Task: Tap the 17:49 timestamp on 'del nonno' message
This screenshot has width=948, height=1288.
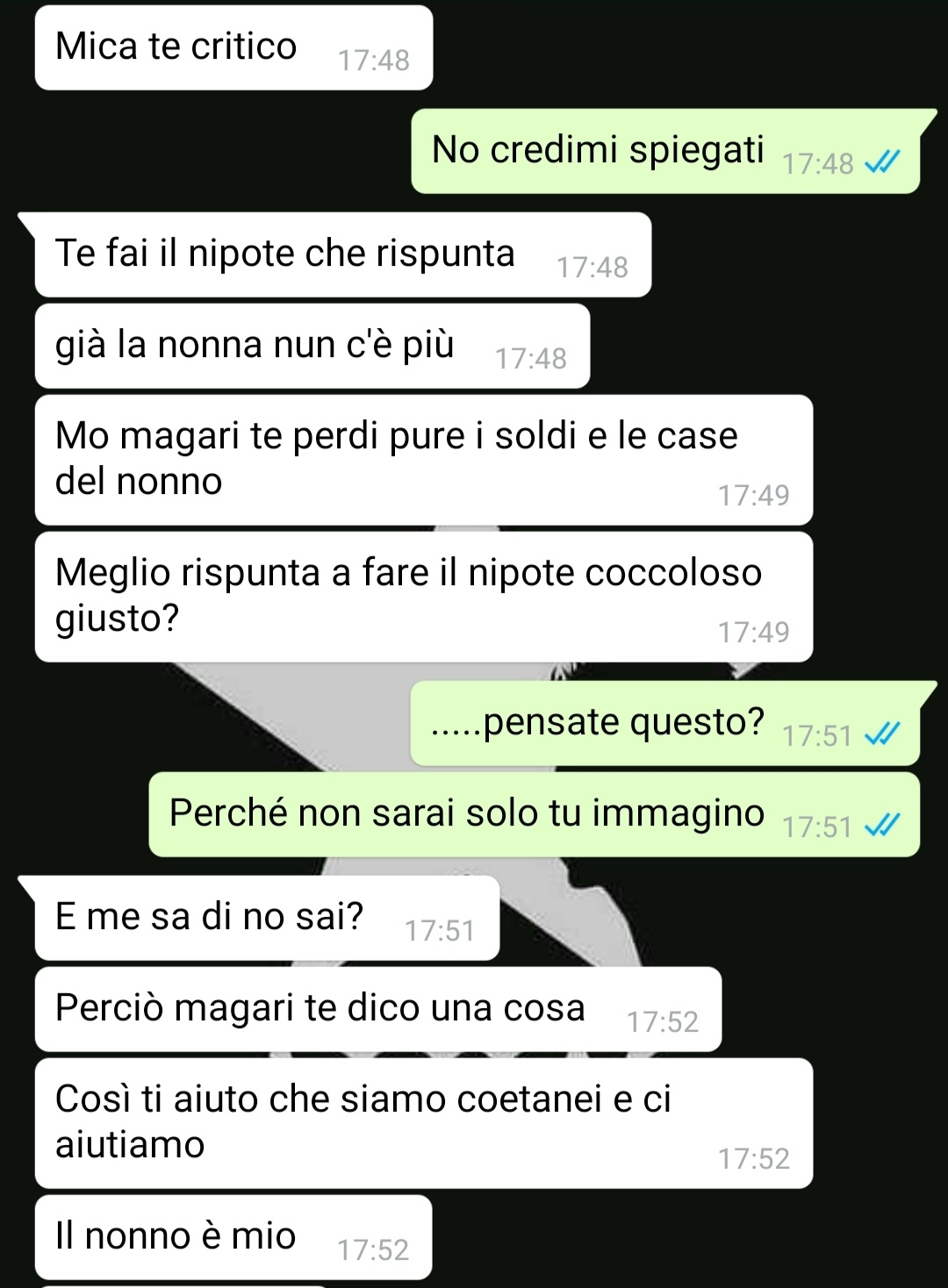Action: click(x=754, y=496)
